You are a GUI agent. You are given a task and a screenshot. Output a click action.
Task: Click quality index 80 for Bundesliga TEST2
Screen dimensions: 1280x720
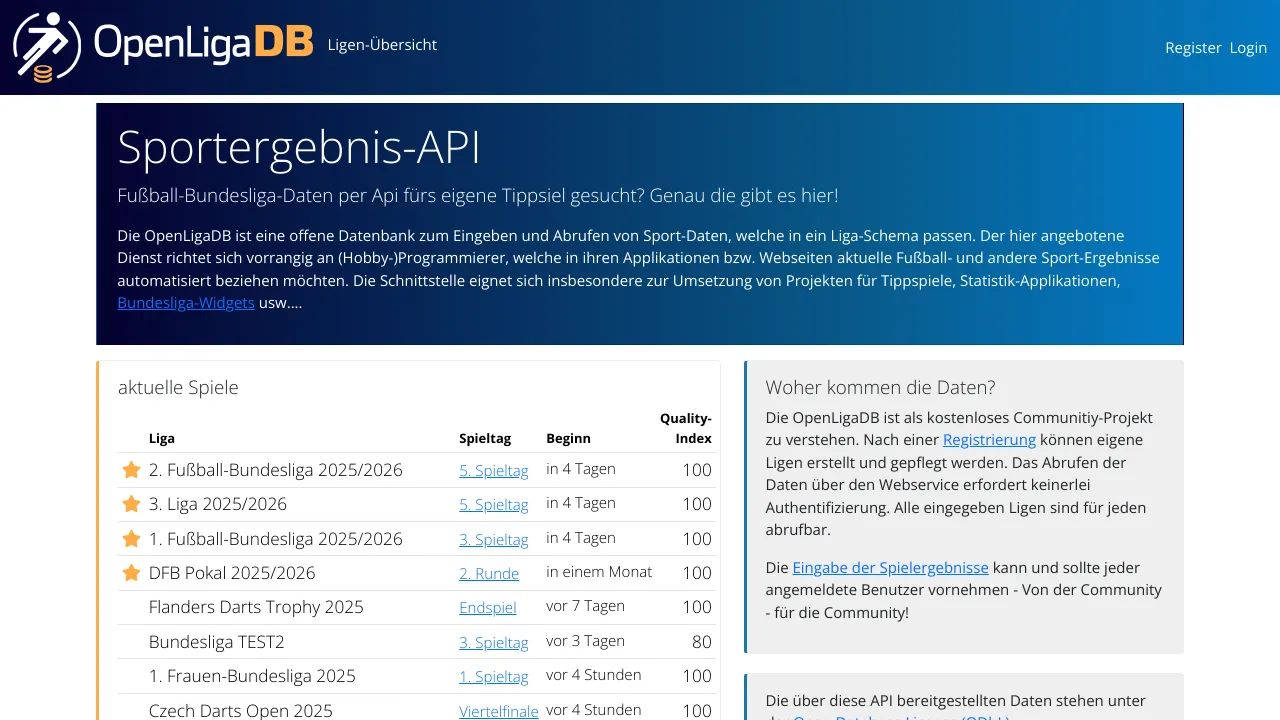click(702, 642)
